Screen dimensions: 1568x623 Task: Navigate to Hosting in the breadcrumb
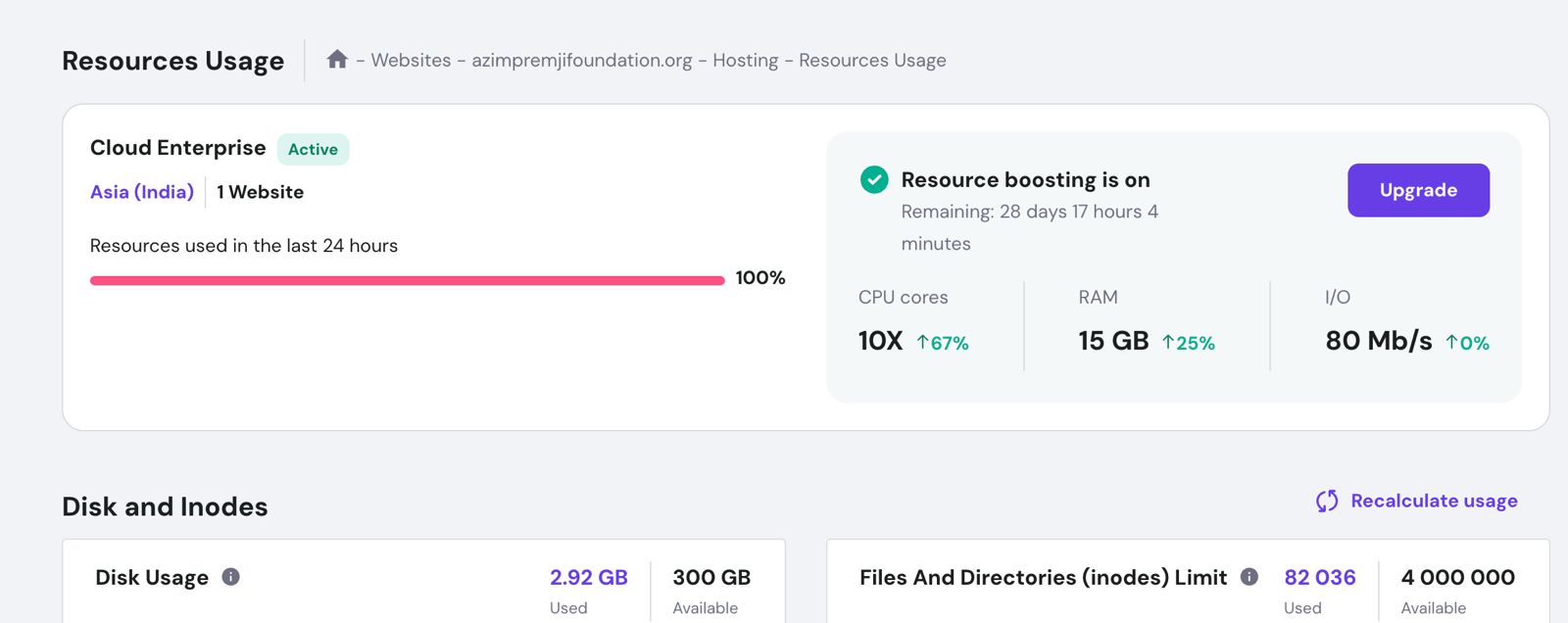pyautogui.click(x=745, y=61)
